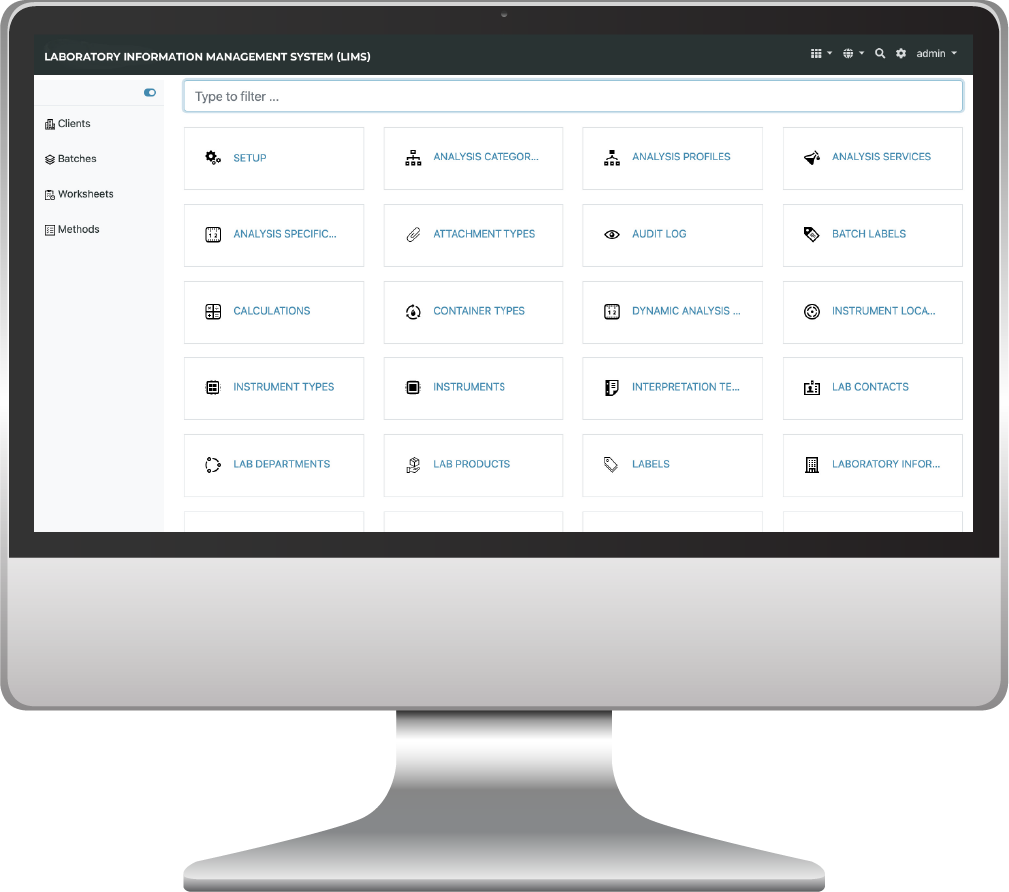Click the LIMS header title
The image size is (1009, 892).
pyautogui.click(x=207, y=57)
